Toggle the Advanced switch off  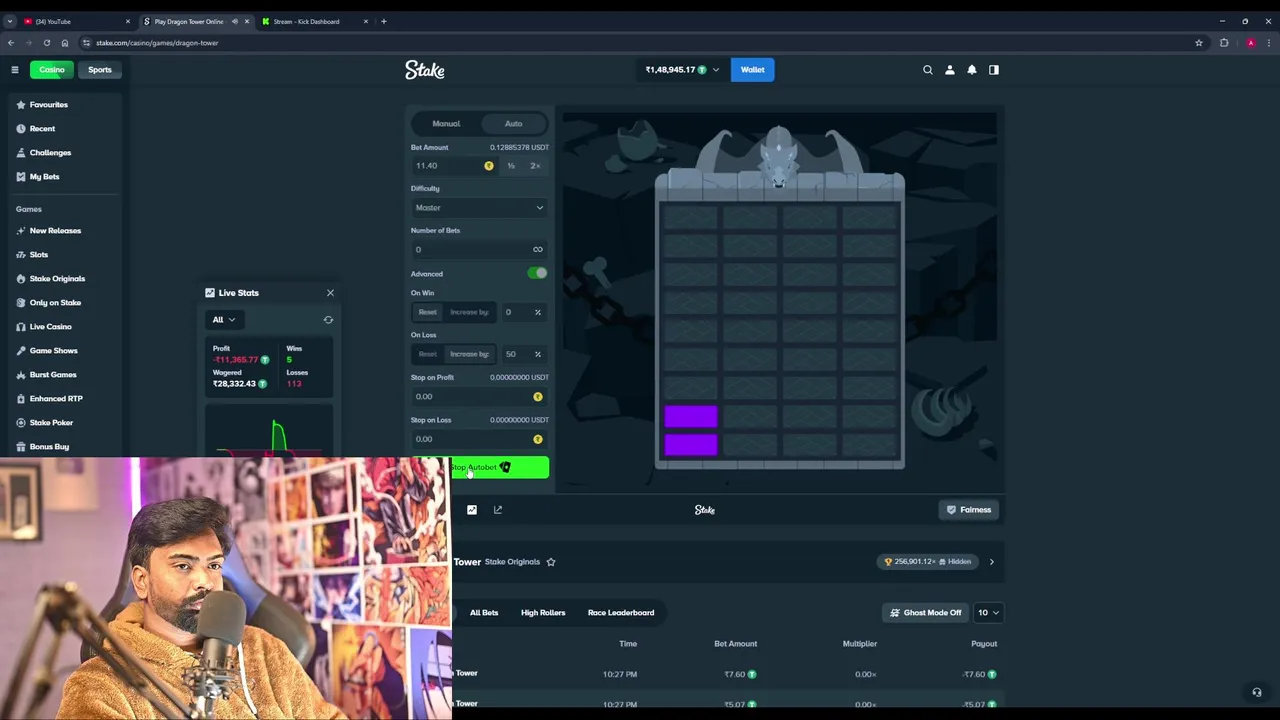(538, 273)
